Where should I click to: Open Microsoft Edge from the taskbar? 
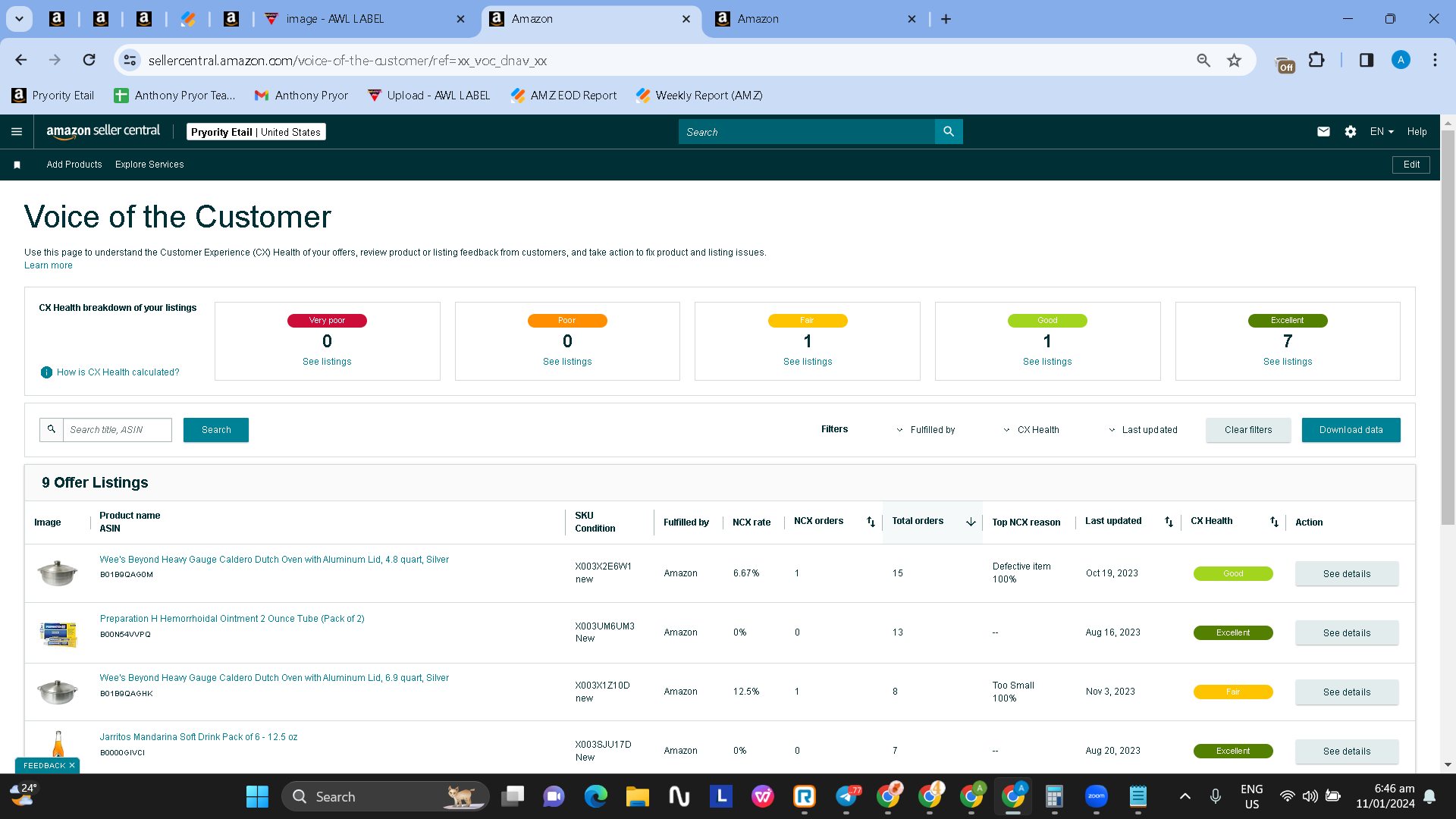[596, 796]
